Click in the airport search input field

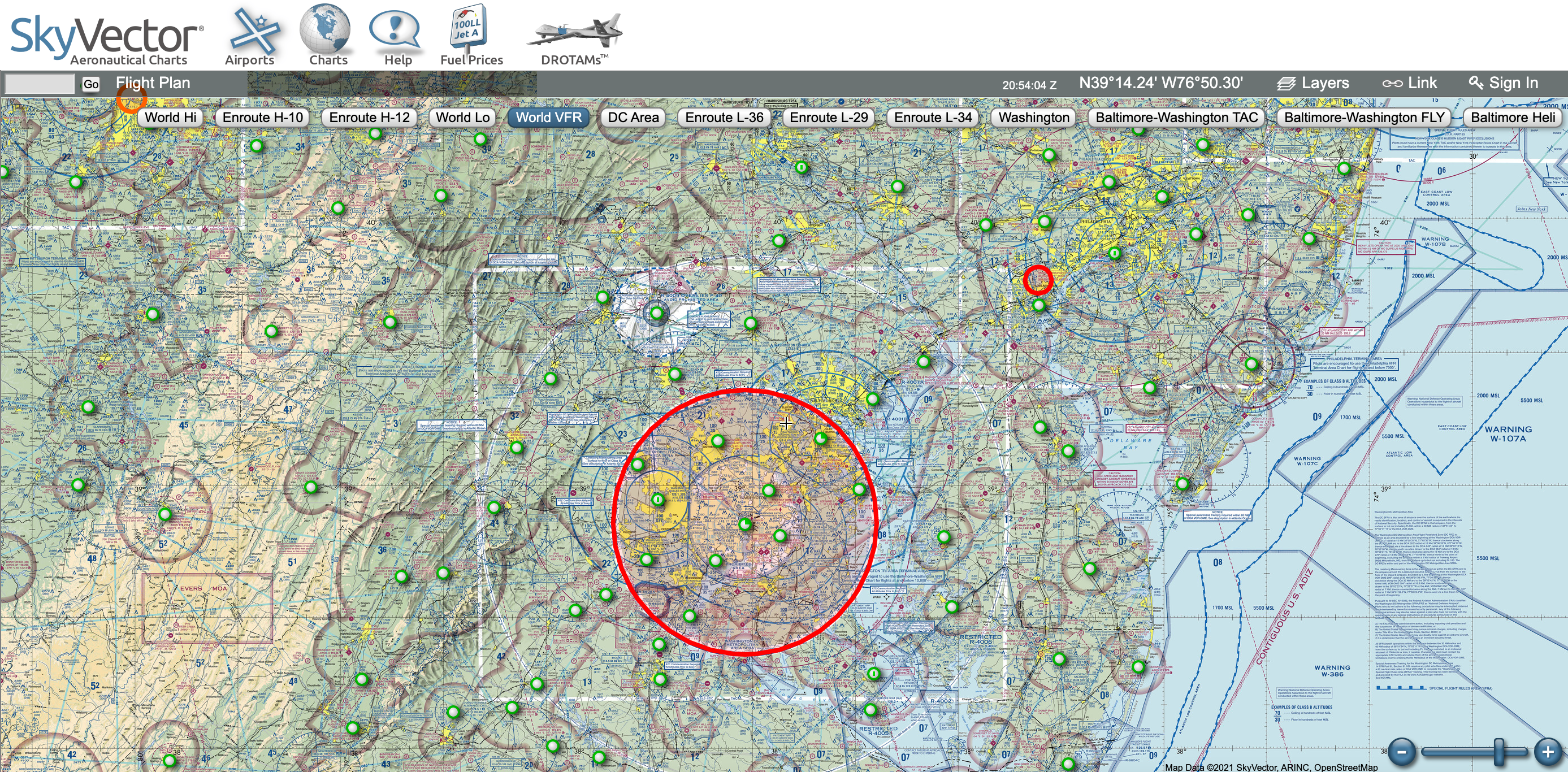[x=40, y=84]
